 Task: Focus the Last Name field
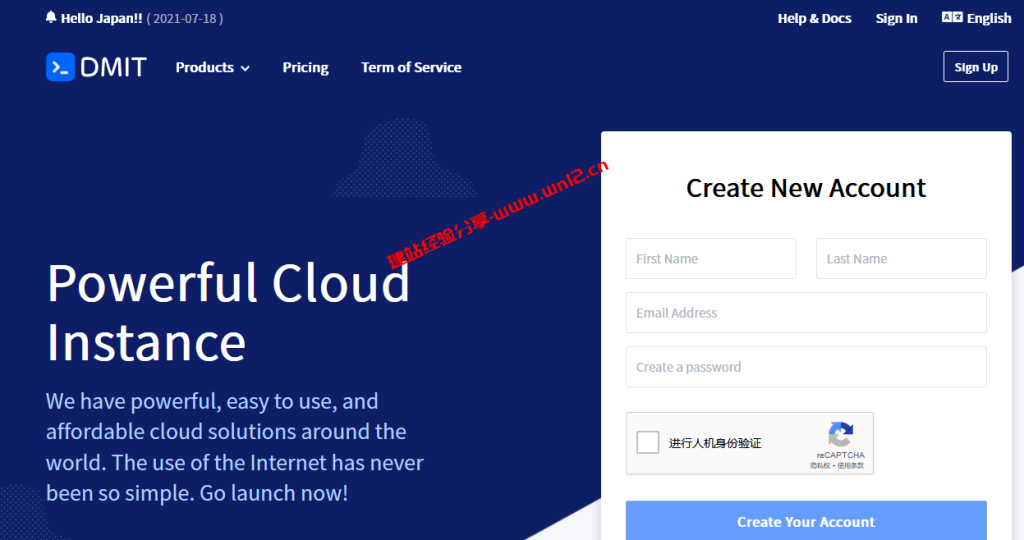[x=901, y=259]
